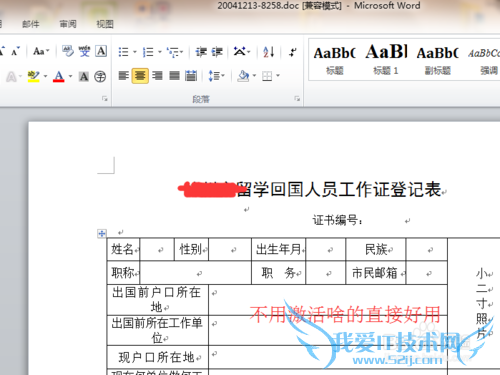This screenshot has height=375, width=500.
Task: Click the document title 留学回国人员工作证登记表
Action: [x=339, y=190]
